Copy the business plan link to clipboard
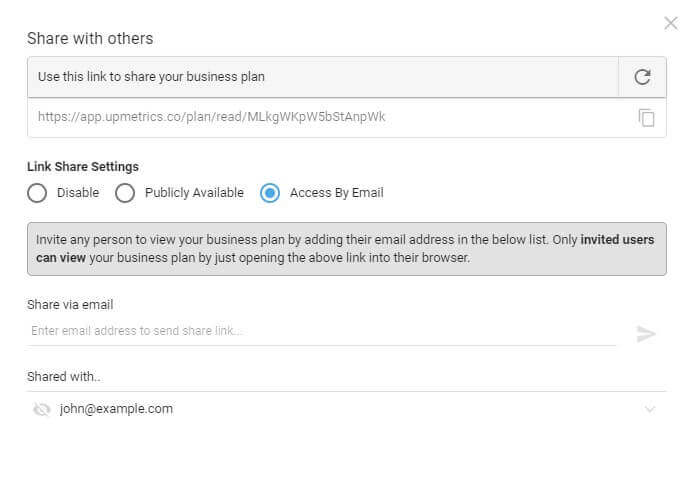Screen dimensions: 695x495 tap(646, 118)
